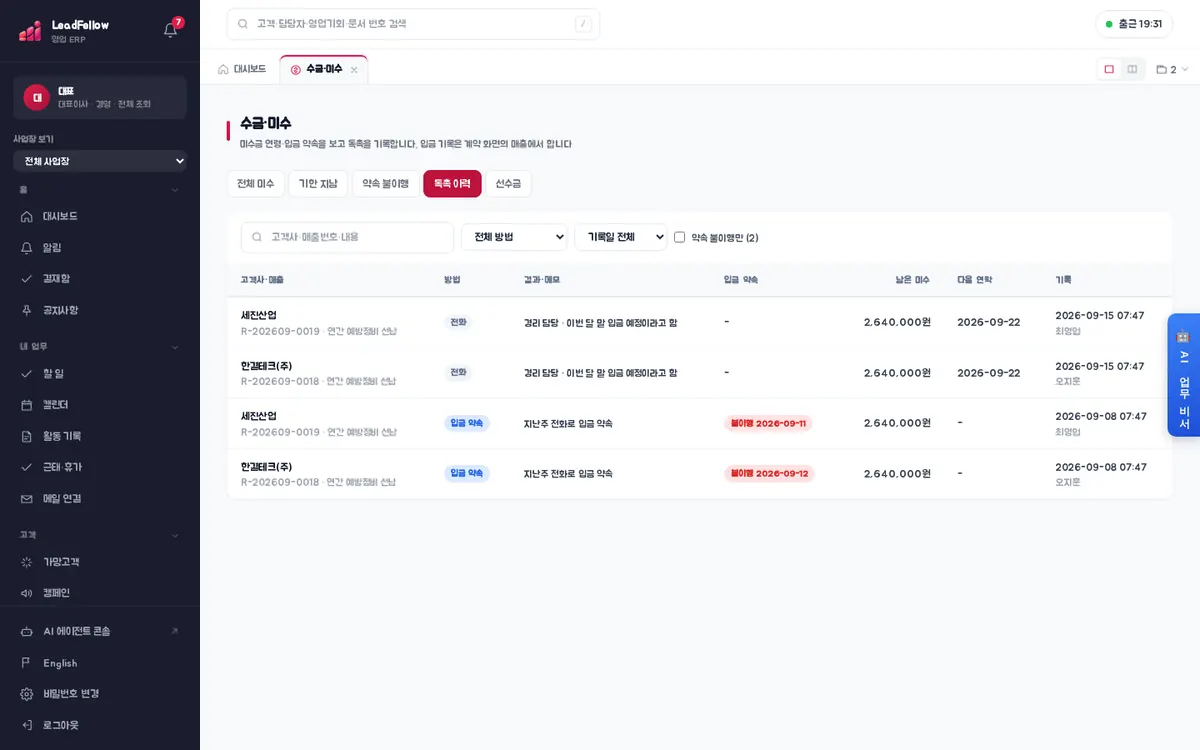
Task: Open the 전체 방법 filter dropdown
Action: [x=514, y=237]
